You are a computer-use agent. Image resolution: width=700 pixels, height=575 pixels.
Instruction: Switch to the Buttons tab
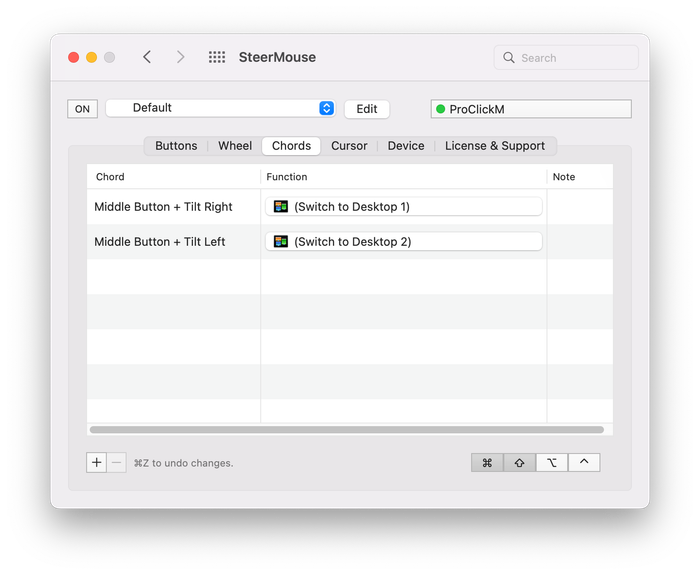tap(176, 146)
